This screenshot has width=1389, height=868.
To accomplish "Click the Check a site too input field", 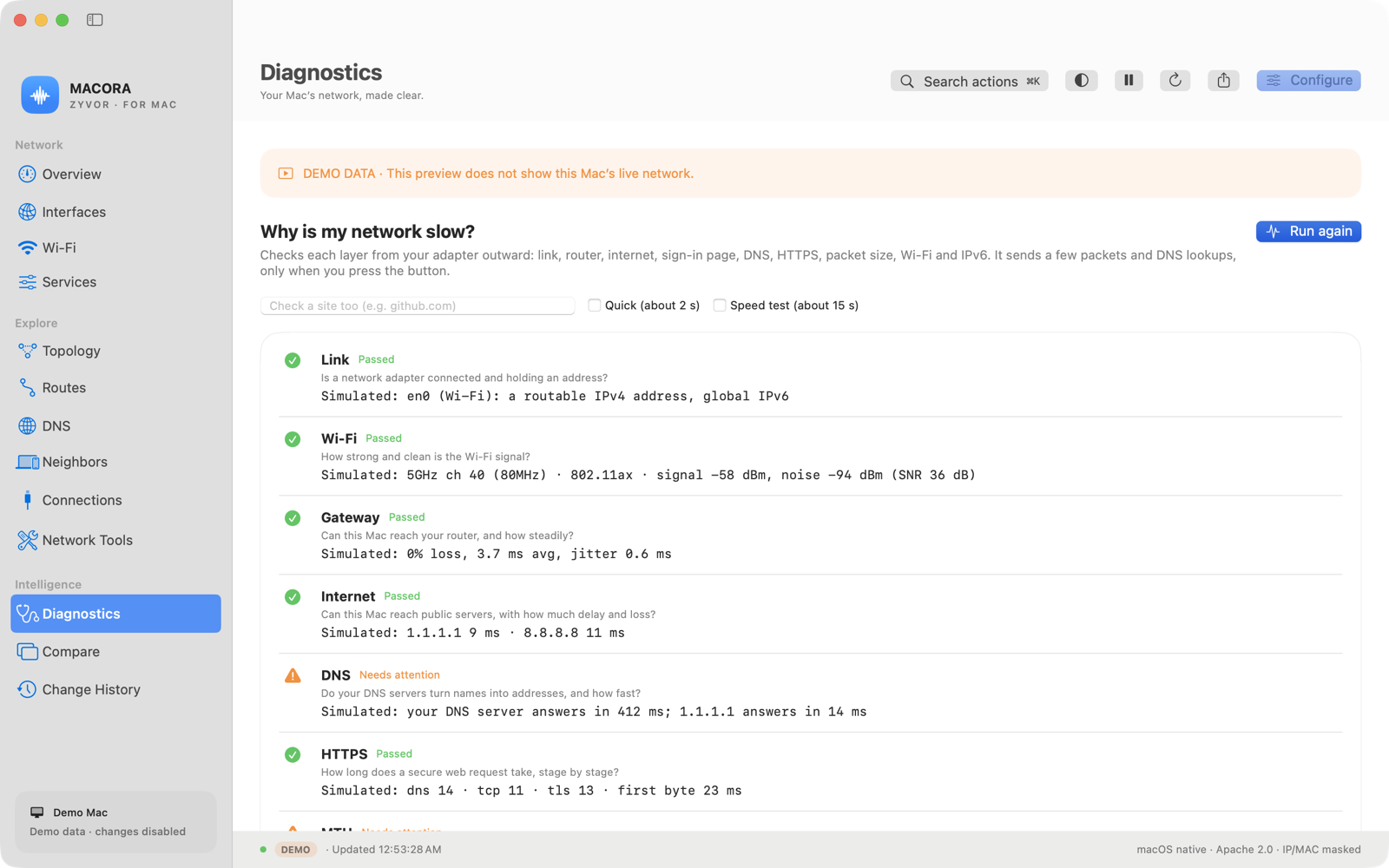I will tap(418, 306).
